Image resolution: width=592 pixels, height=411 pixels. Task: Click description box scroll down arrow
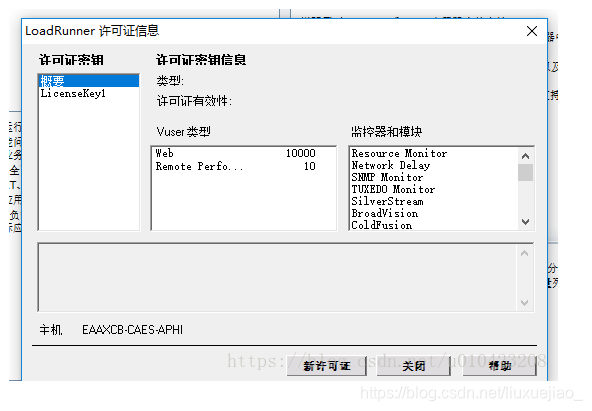click(524, 302)
